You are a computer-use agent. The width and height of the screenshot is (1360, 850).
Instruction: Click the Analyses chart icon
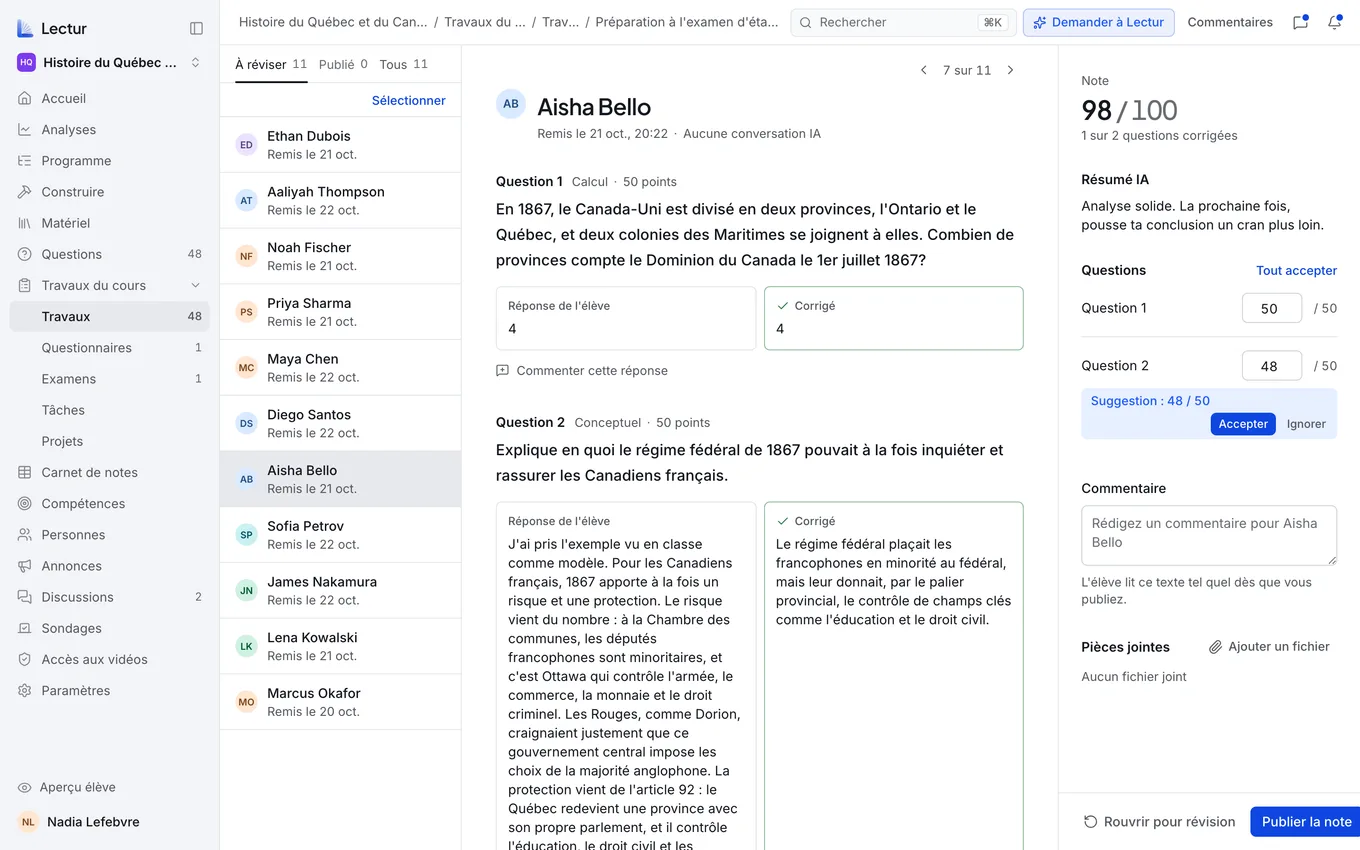click(25, 129)
